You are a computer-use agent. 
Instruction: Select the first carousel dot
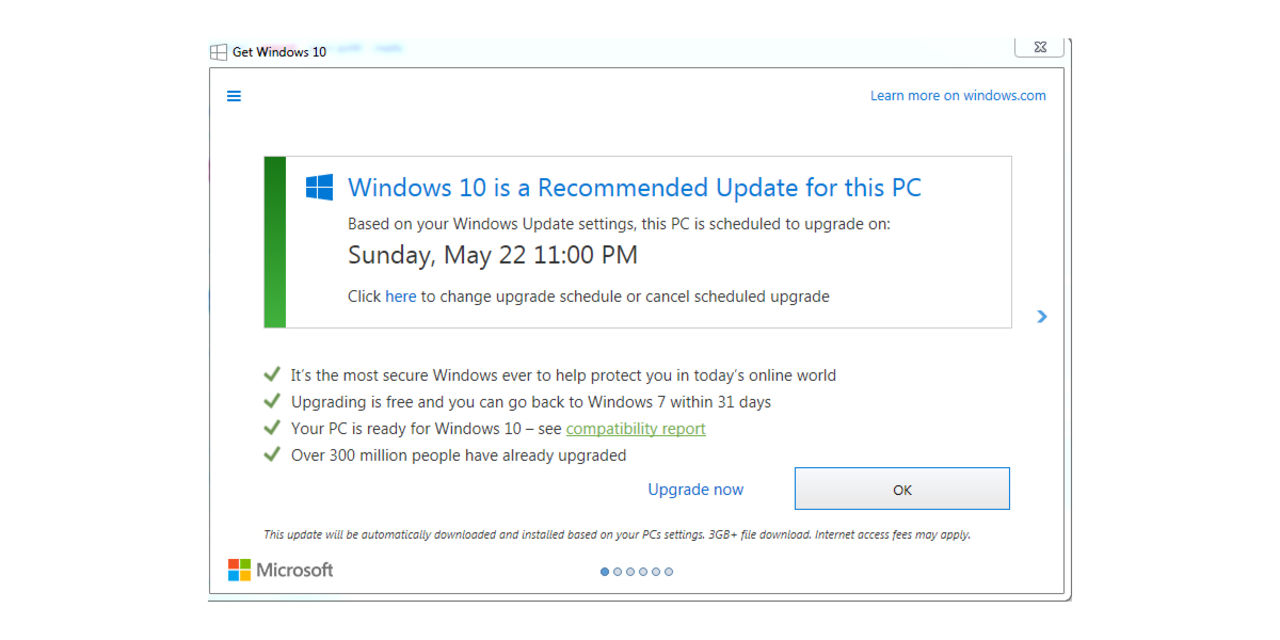604,571
